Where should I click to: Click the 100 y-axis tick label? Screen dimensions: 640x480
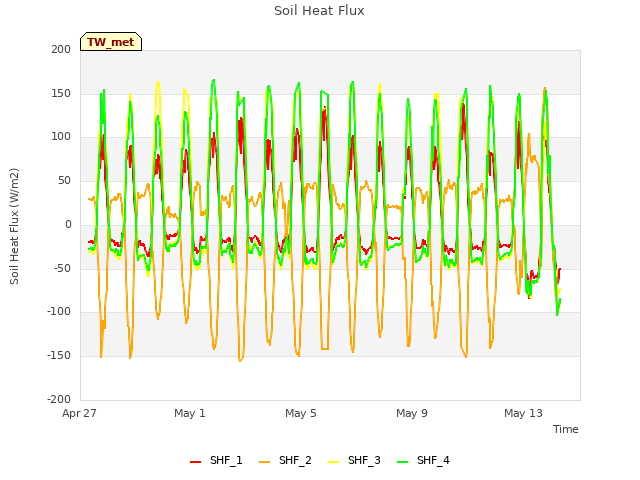pyautogui.click(x=61, y=137)
